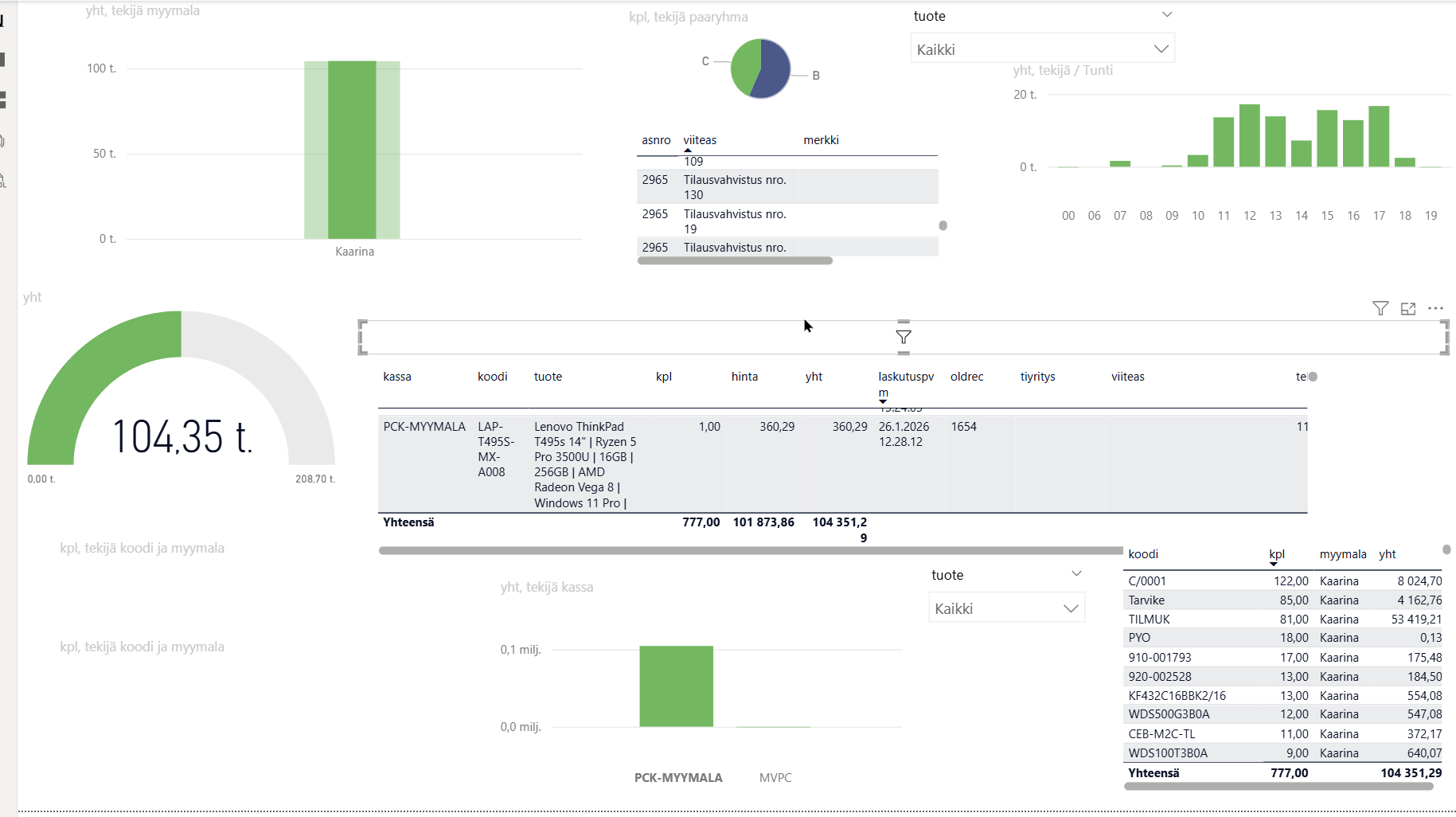Click the chevron beside the lower tuote slicer title
Screen dimensions: 1456x817
tap(1076, 574)
